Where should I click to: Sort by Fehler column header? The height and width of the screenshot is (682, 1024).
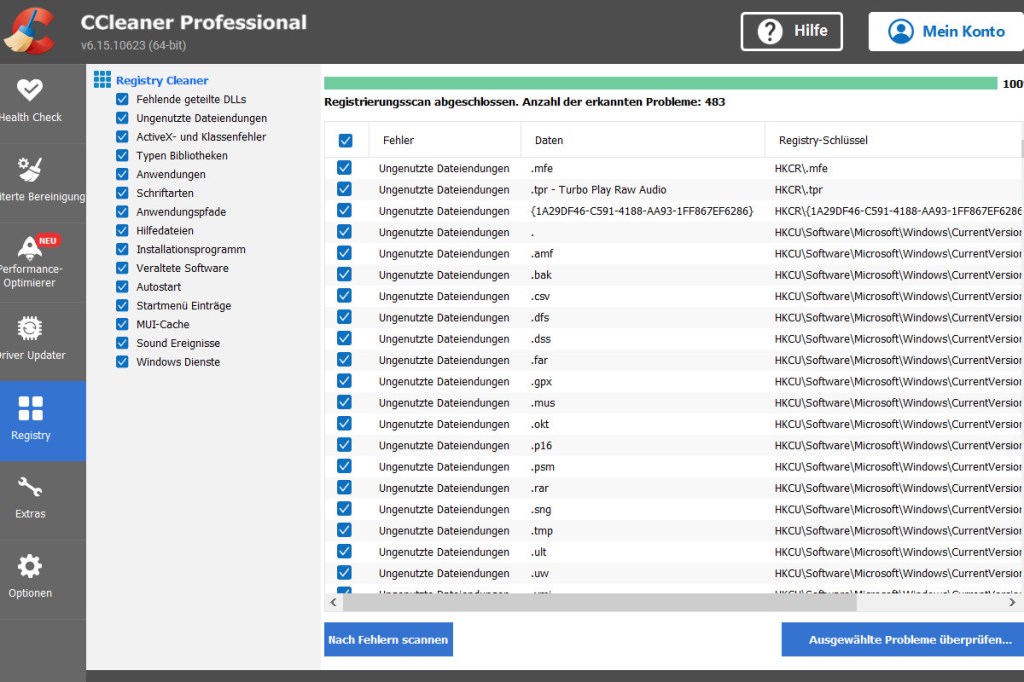(445, 140)
